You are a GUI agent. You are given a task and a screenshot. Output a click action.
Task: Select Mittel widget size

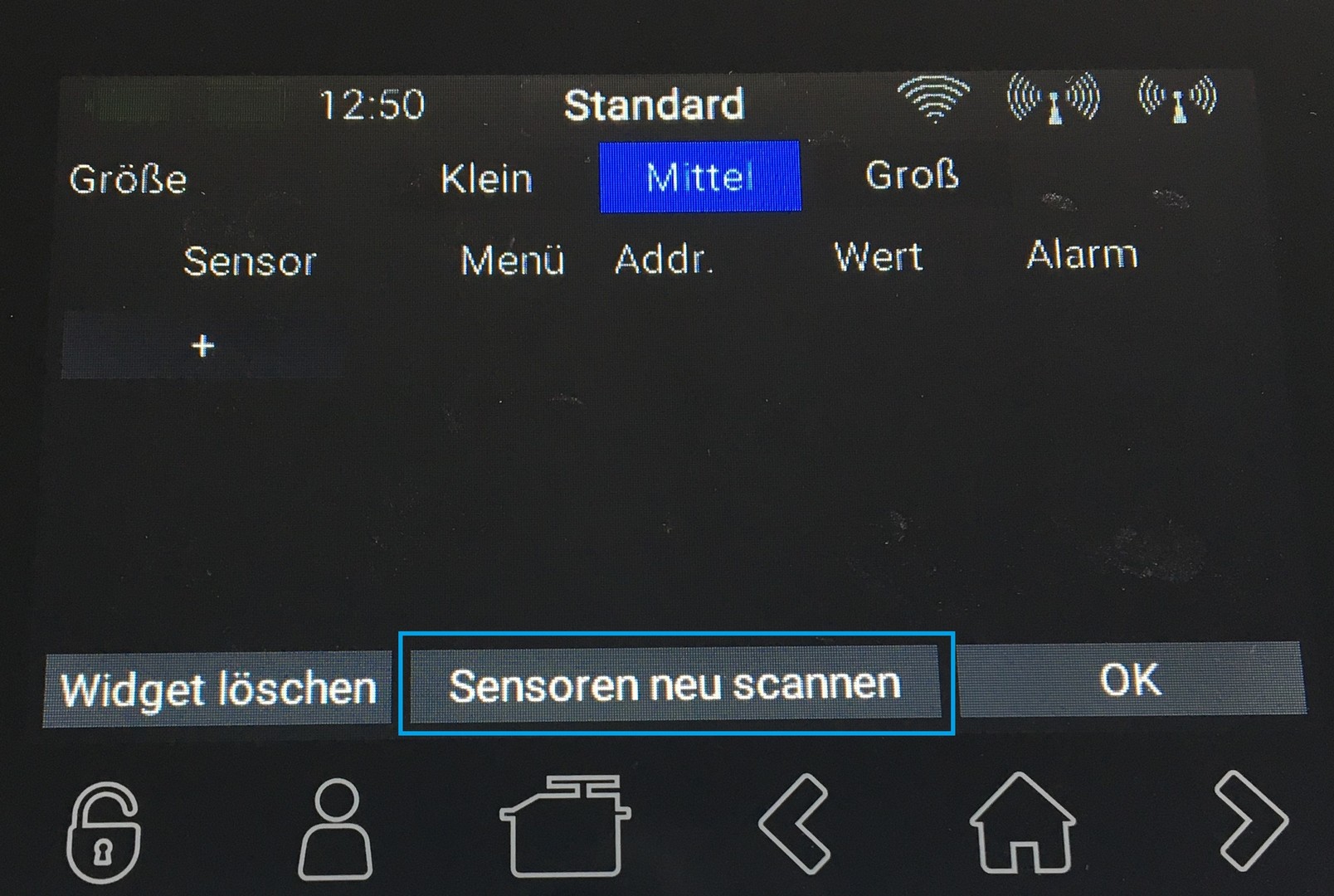(x=700, y=177)
